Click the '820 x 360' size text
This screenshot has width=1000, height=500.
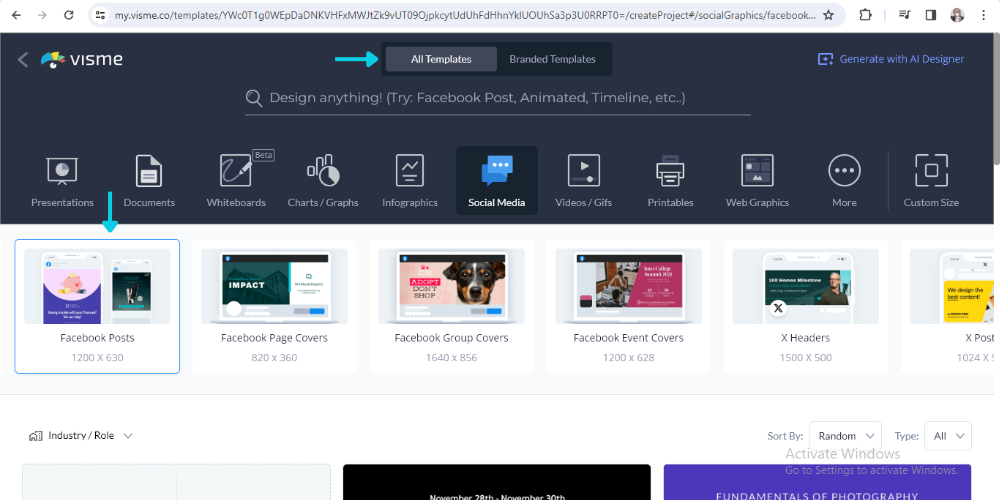pos(274,358)
